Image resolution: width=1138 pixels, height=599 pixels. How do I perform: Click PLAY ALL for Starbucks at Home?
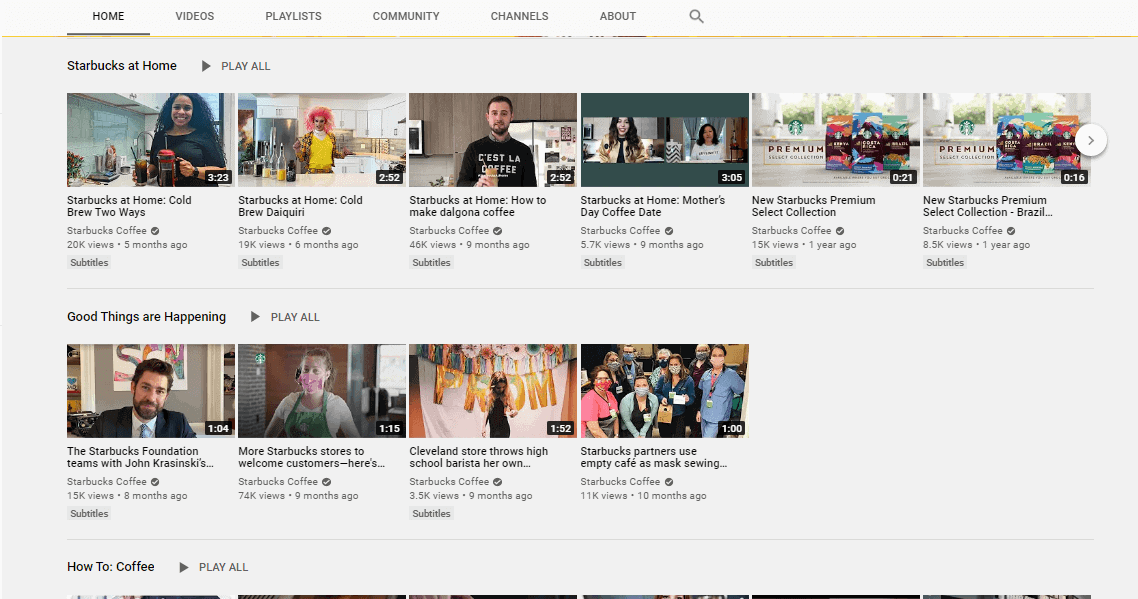tap(245, 66)
